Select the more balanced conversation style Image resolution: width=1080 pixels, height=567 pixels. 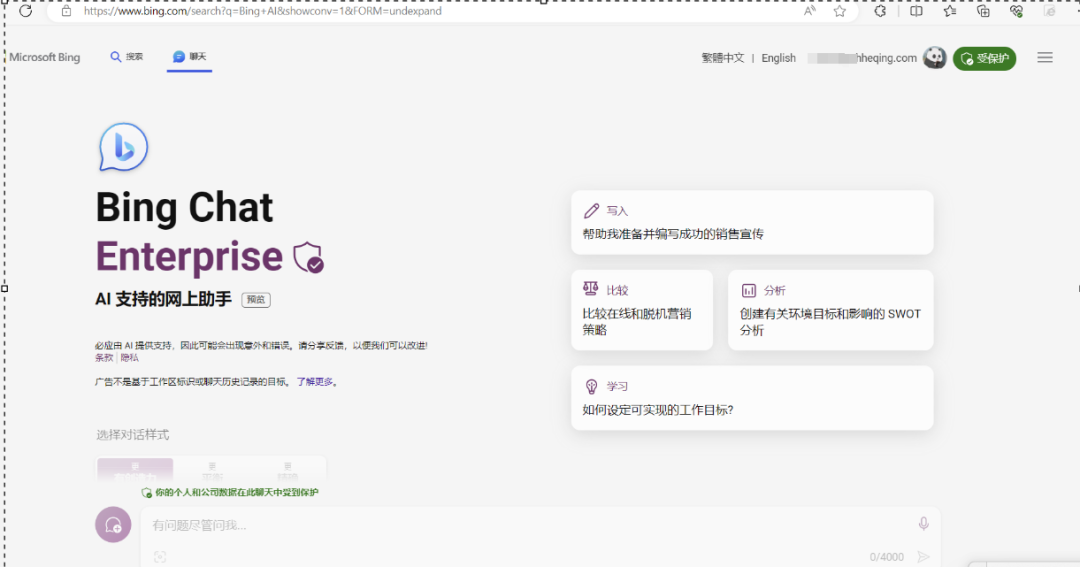[212, 470]
